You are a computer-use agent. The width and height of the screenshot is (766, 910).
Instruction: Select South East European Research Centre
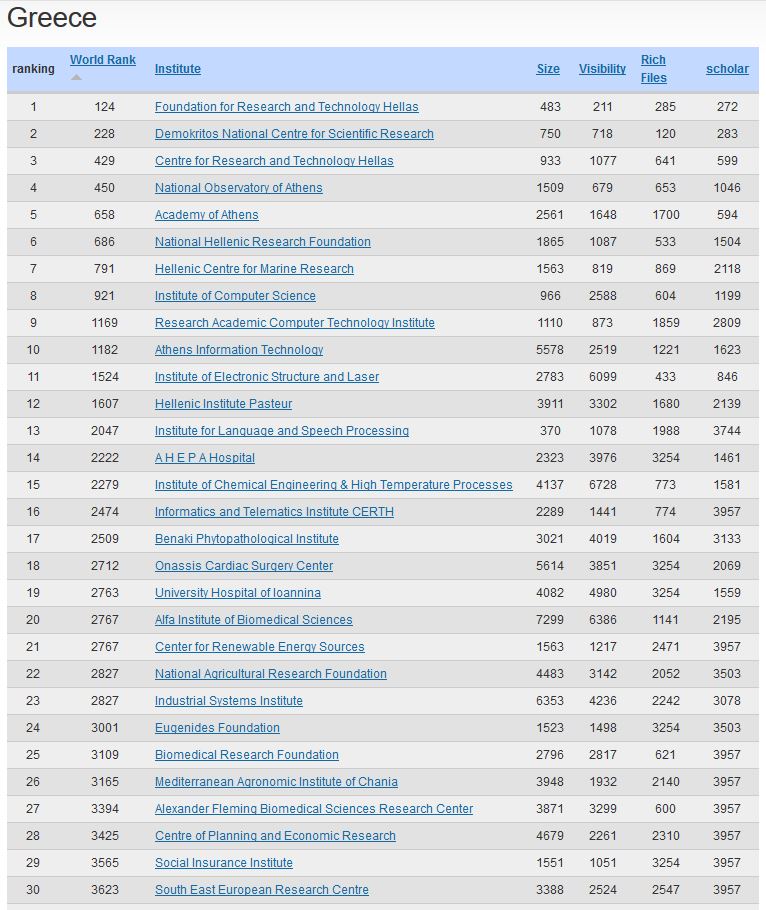click(x=261, y=890)
